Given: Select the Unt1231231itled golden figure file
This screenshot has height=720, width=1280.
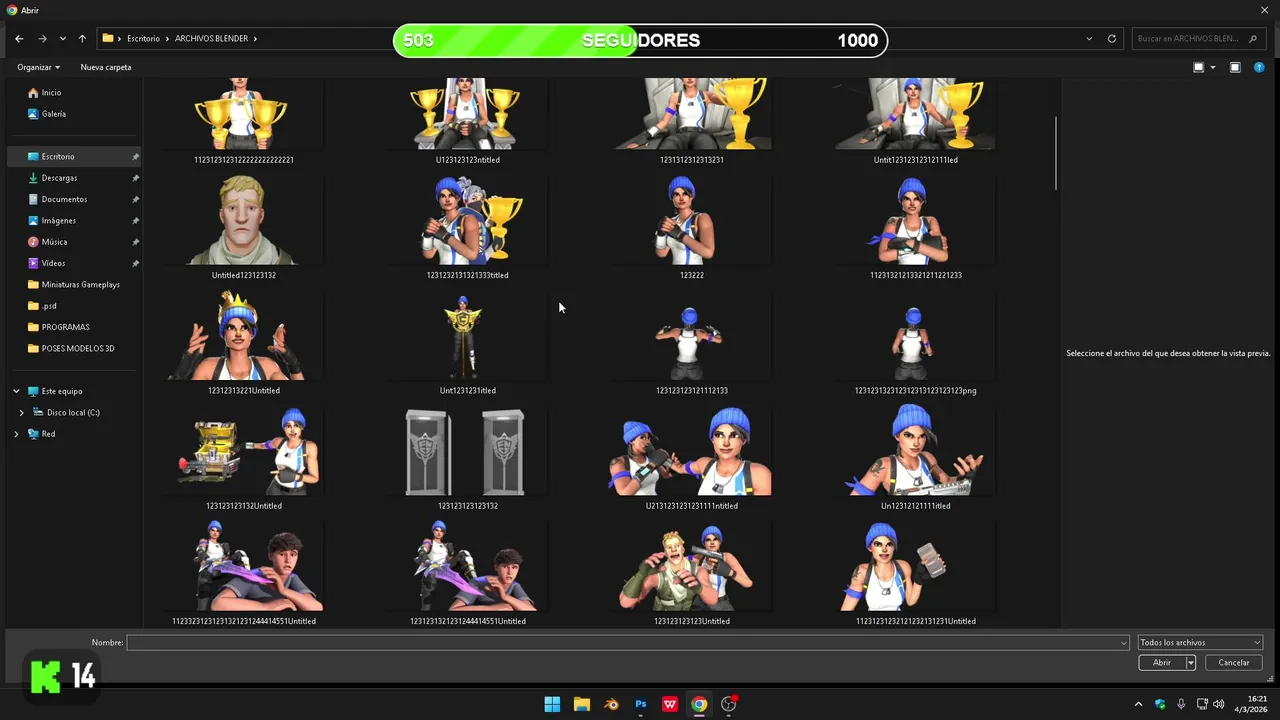Looking at the screenshot, I should 468,343.
